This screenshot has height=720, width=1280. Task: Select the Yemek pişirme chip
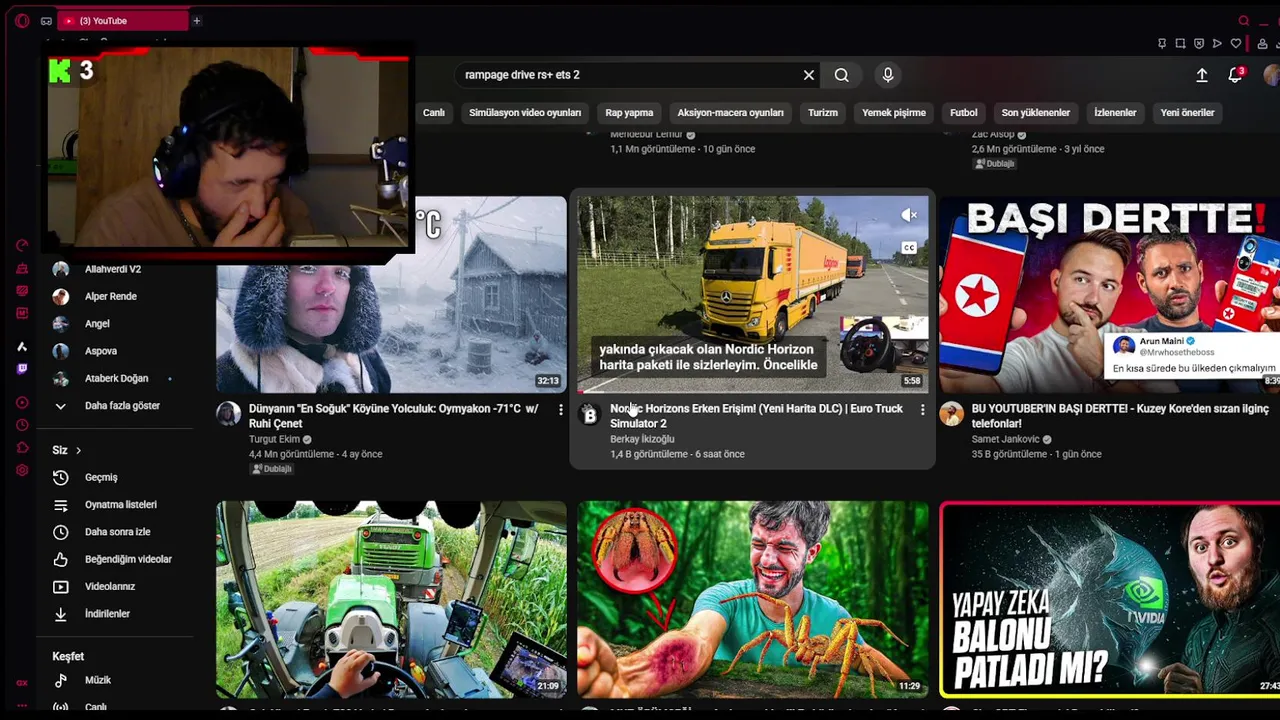coord(894,113)
